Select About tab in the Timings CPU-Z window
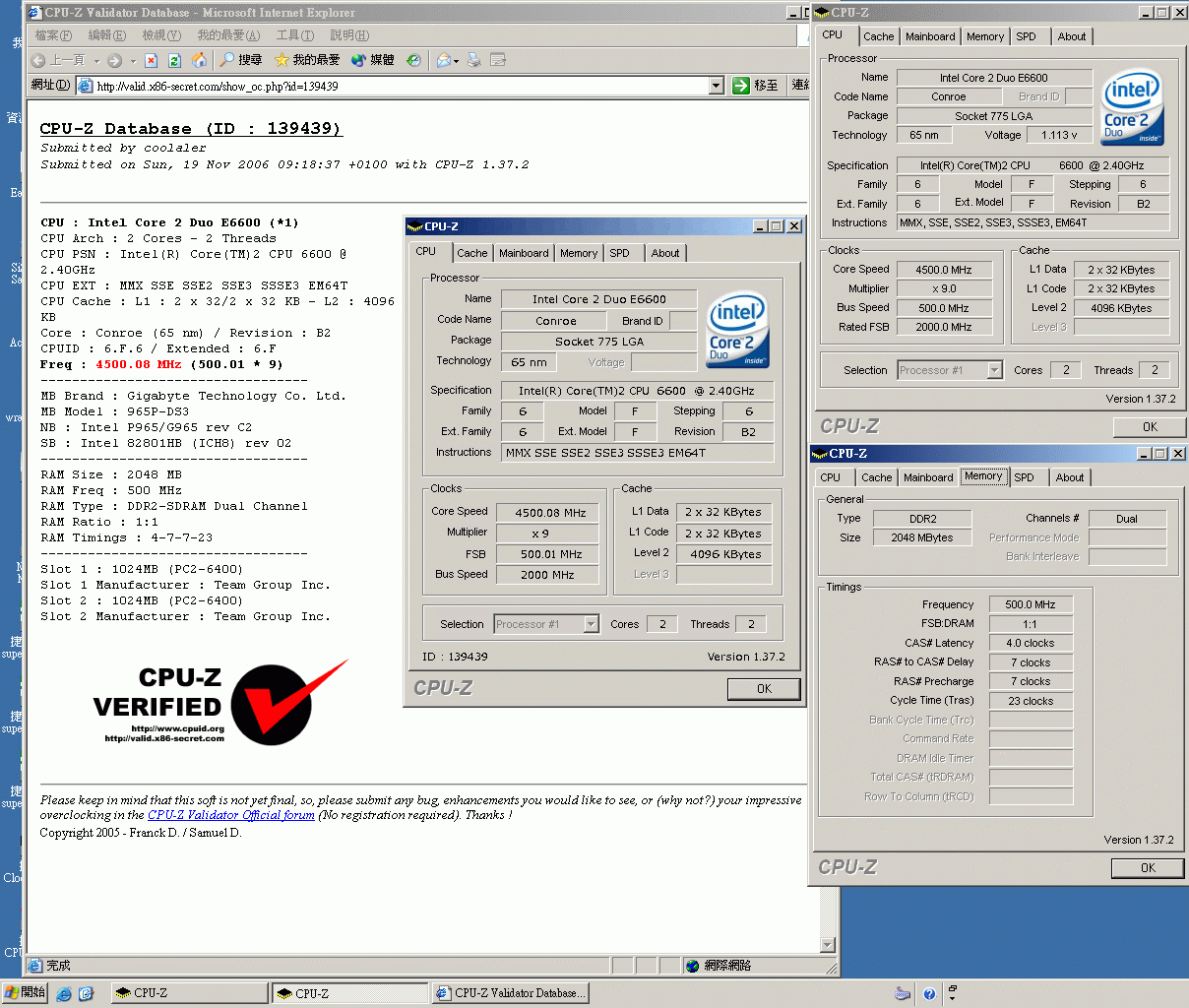This screenshot has height=1008, width=1189. click(x=1070, y=477)
